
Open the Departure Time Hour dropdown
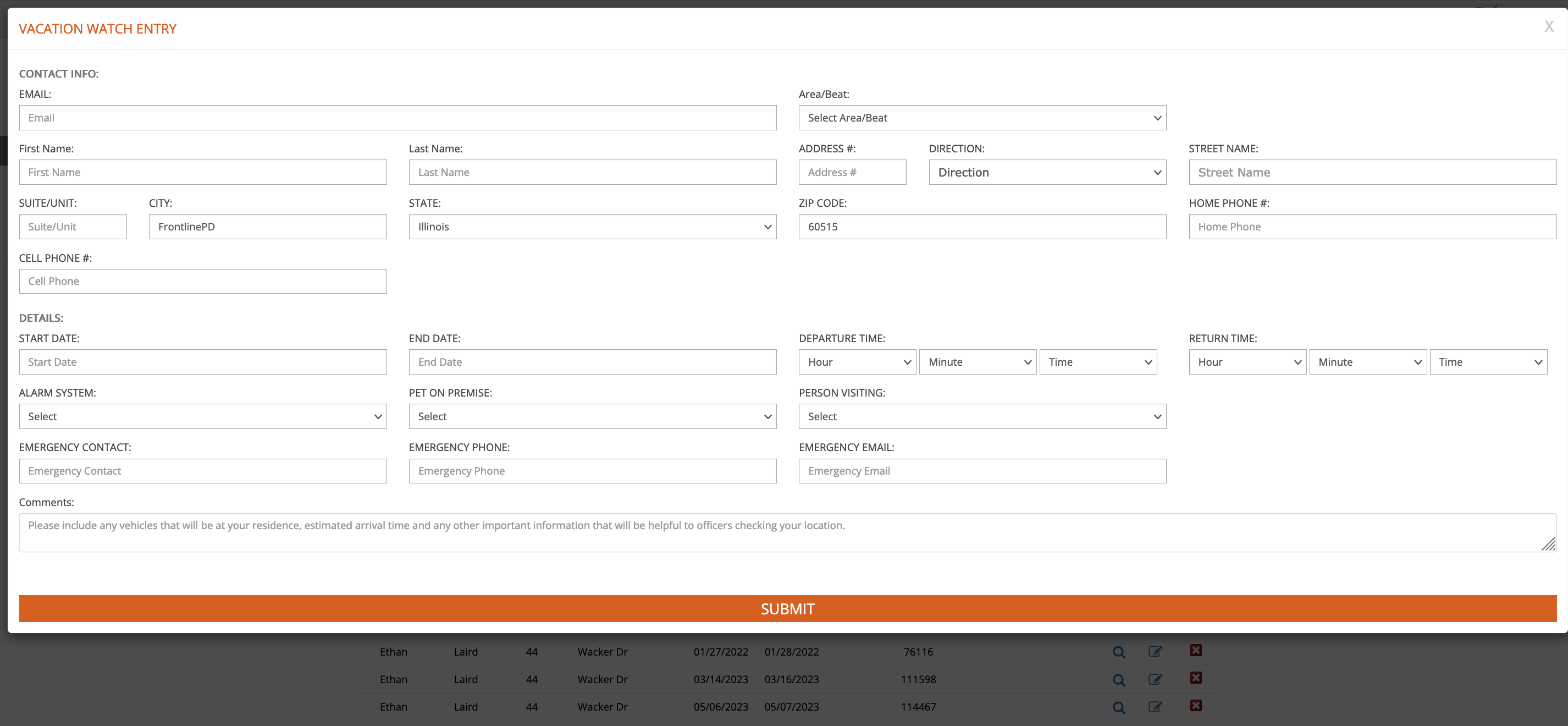[857, 362]
